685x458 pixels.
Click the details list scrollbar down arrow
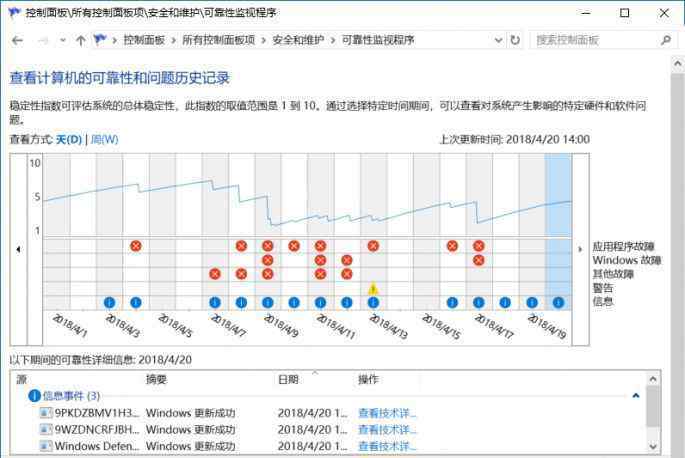pos(653,446)
